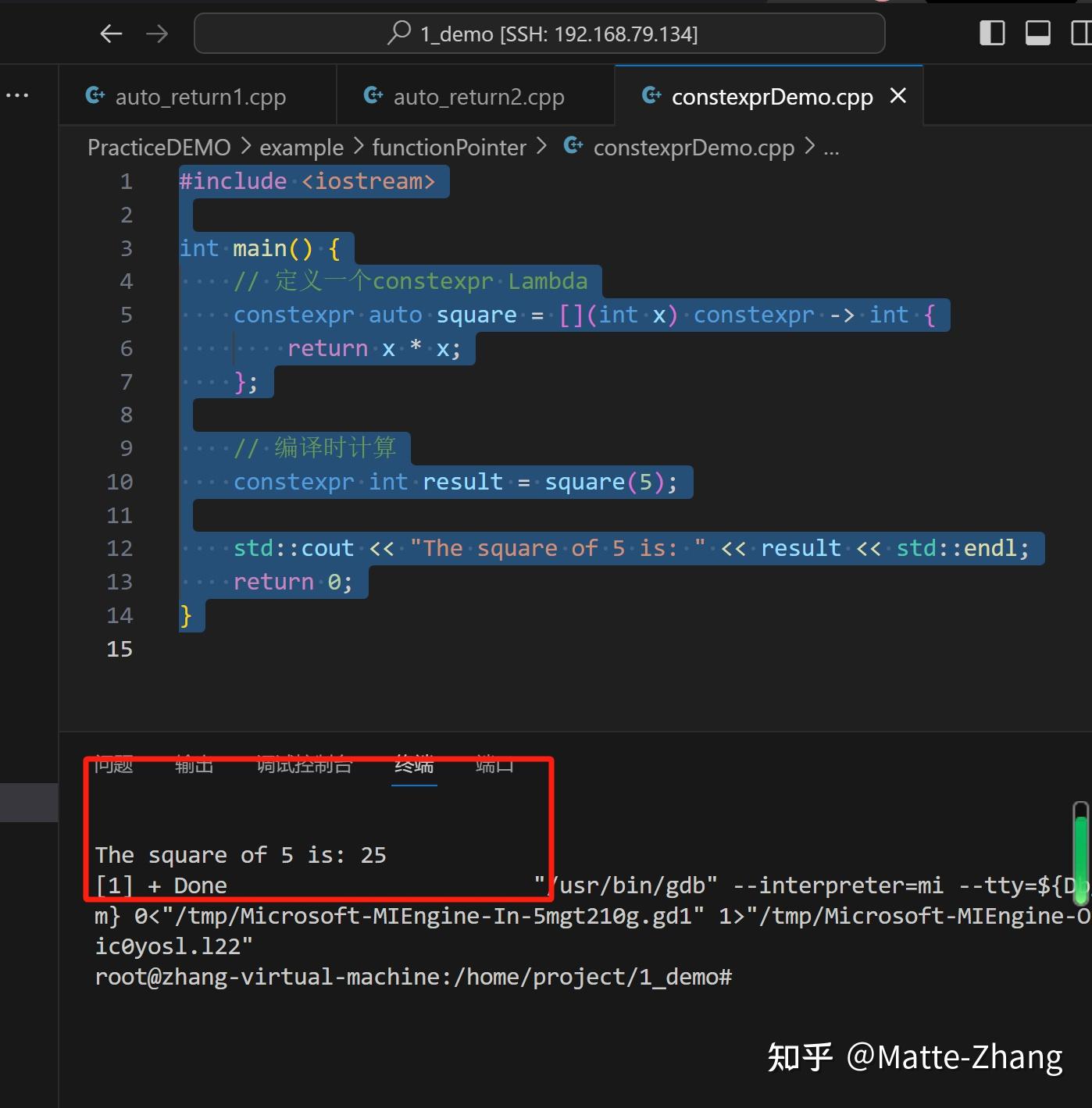Viewport: 1092px width, 1108px height.
Task: Close the constexprDemo.cpp tab
Action: tap(898, 96)
